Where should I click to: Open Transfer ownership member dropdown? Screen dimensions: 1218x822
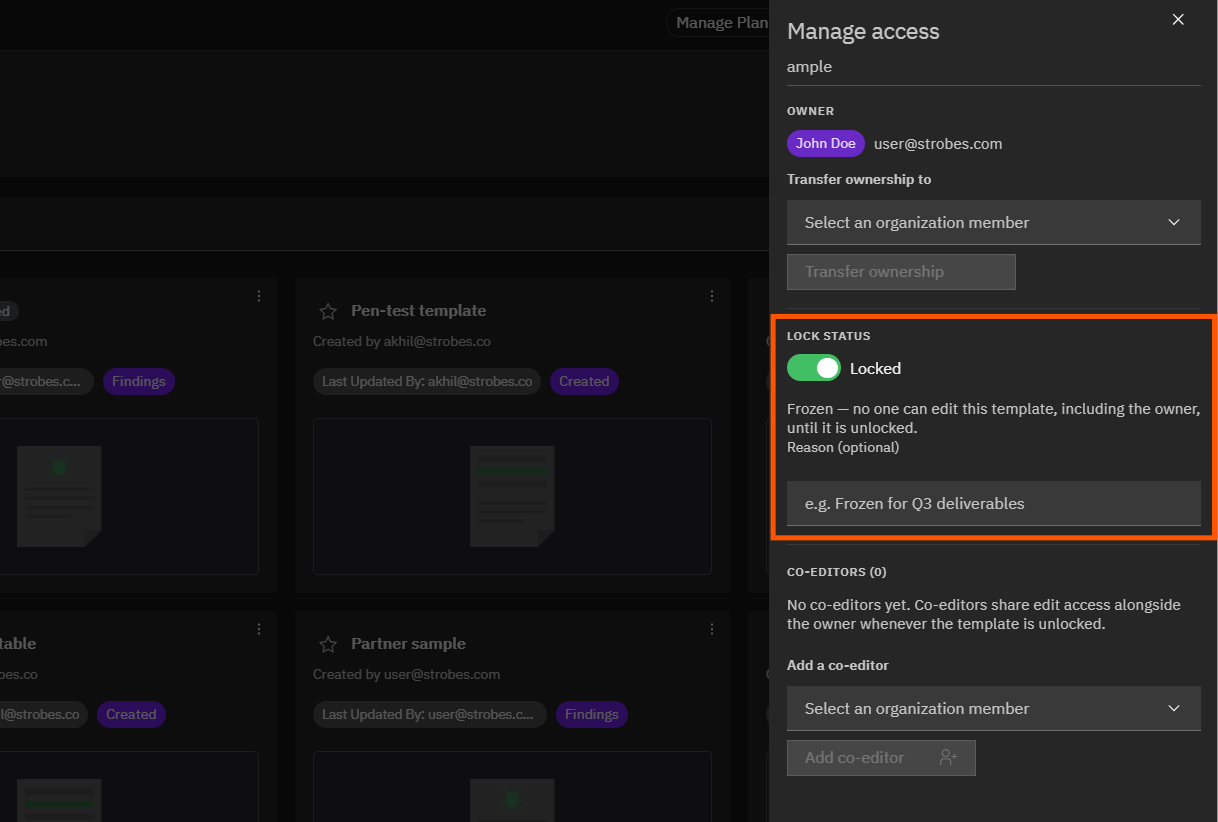(994, 222)
